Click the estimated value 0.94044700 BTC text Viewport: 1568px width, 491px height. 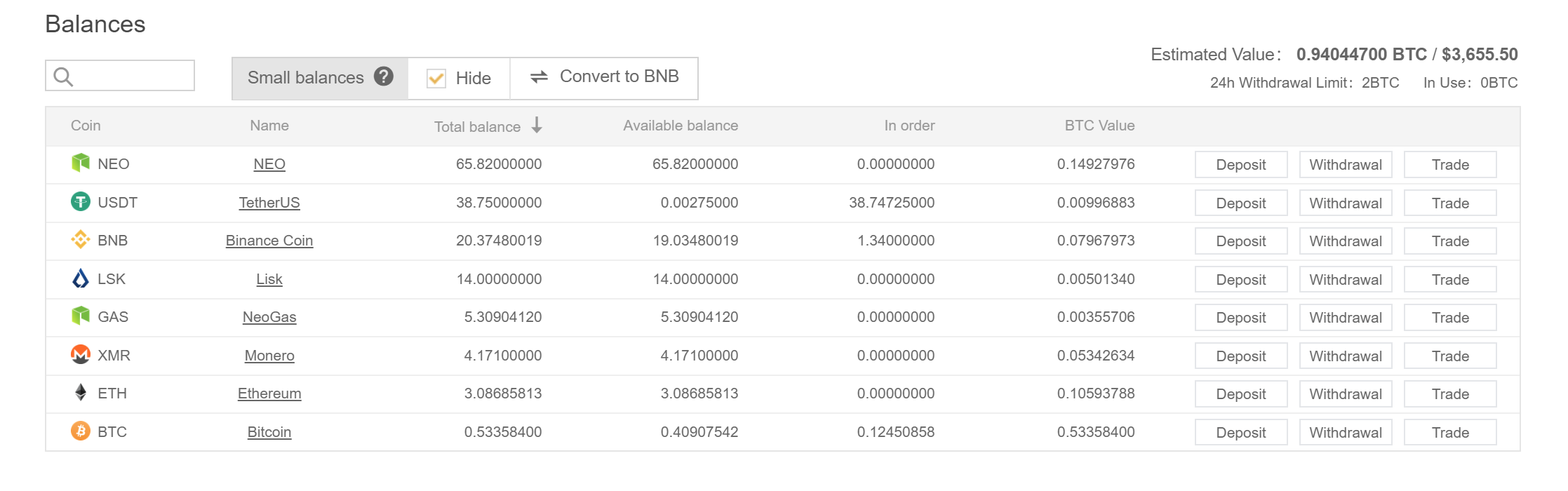coord(1362,54)
